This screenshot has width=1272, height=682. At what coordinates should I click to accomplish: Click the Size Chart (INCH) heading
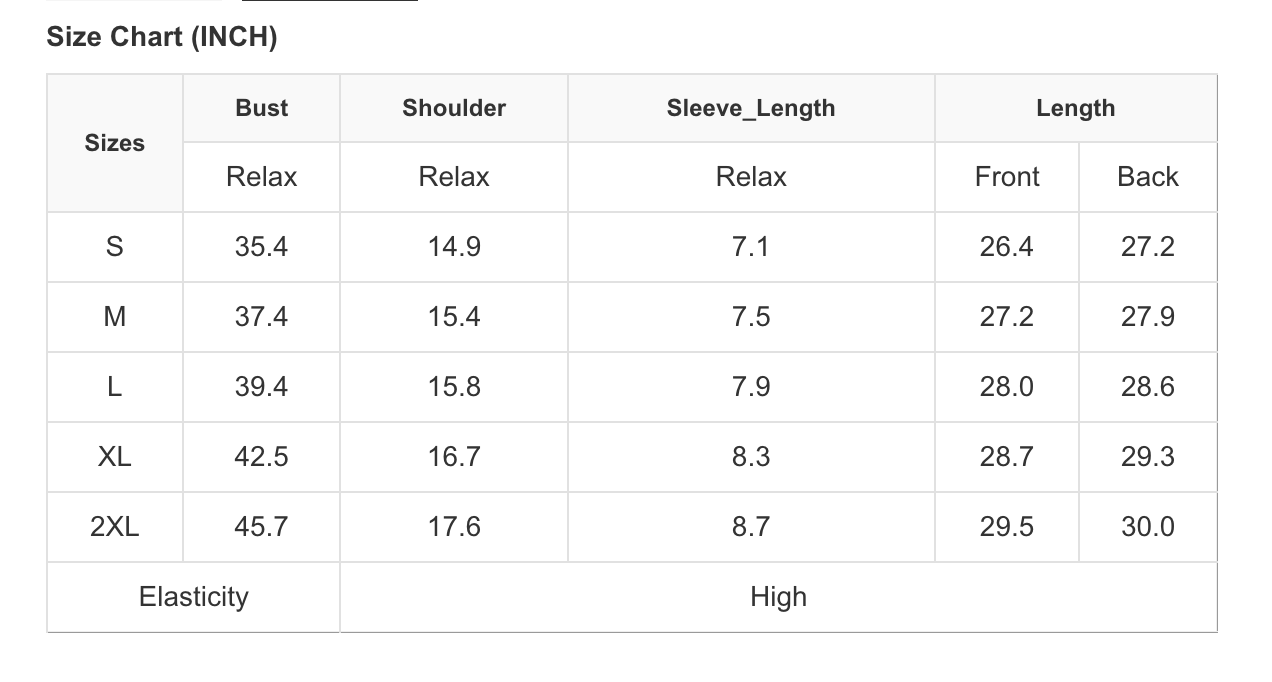(162, 37)
